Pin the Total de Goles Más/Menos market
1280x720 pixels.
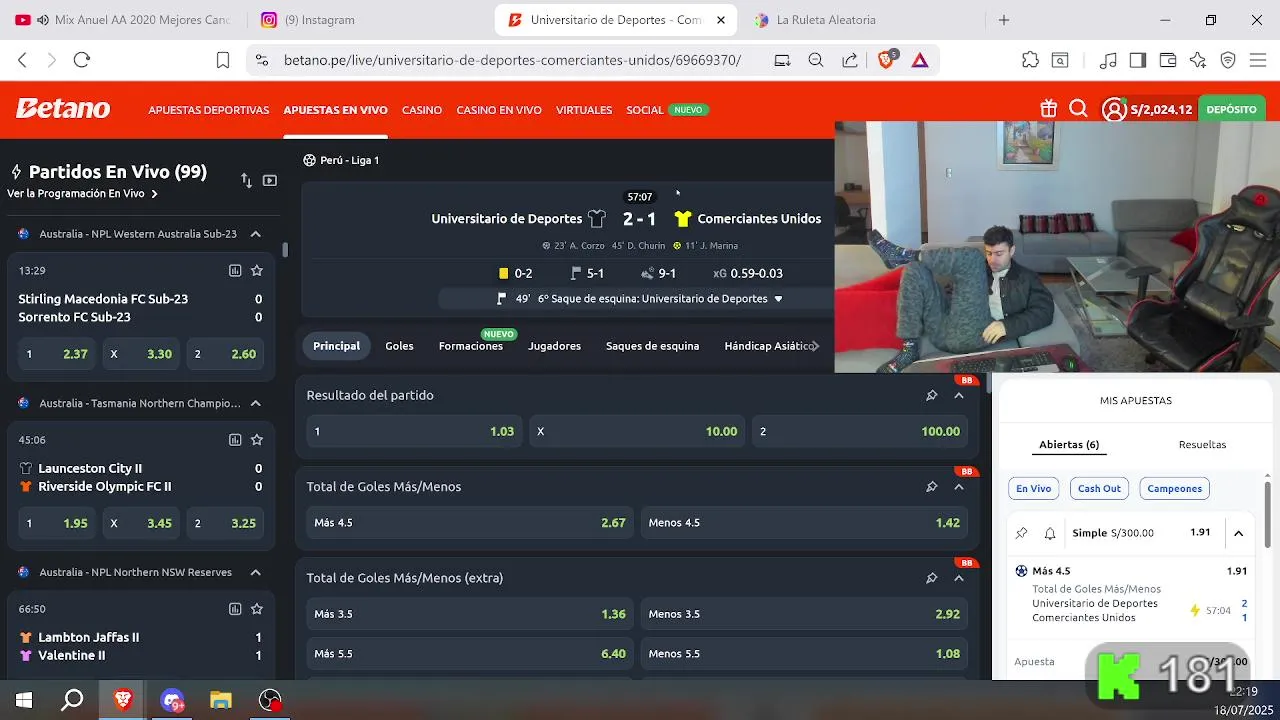(931, 487)
